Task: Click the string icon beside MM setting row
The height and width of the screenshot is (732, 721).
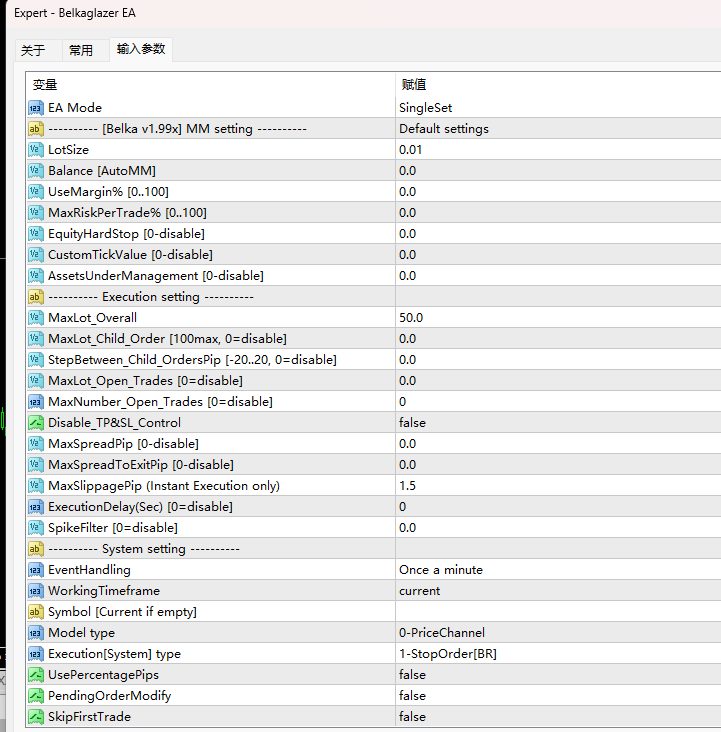Action: click(x=35, y=129)
